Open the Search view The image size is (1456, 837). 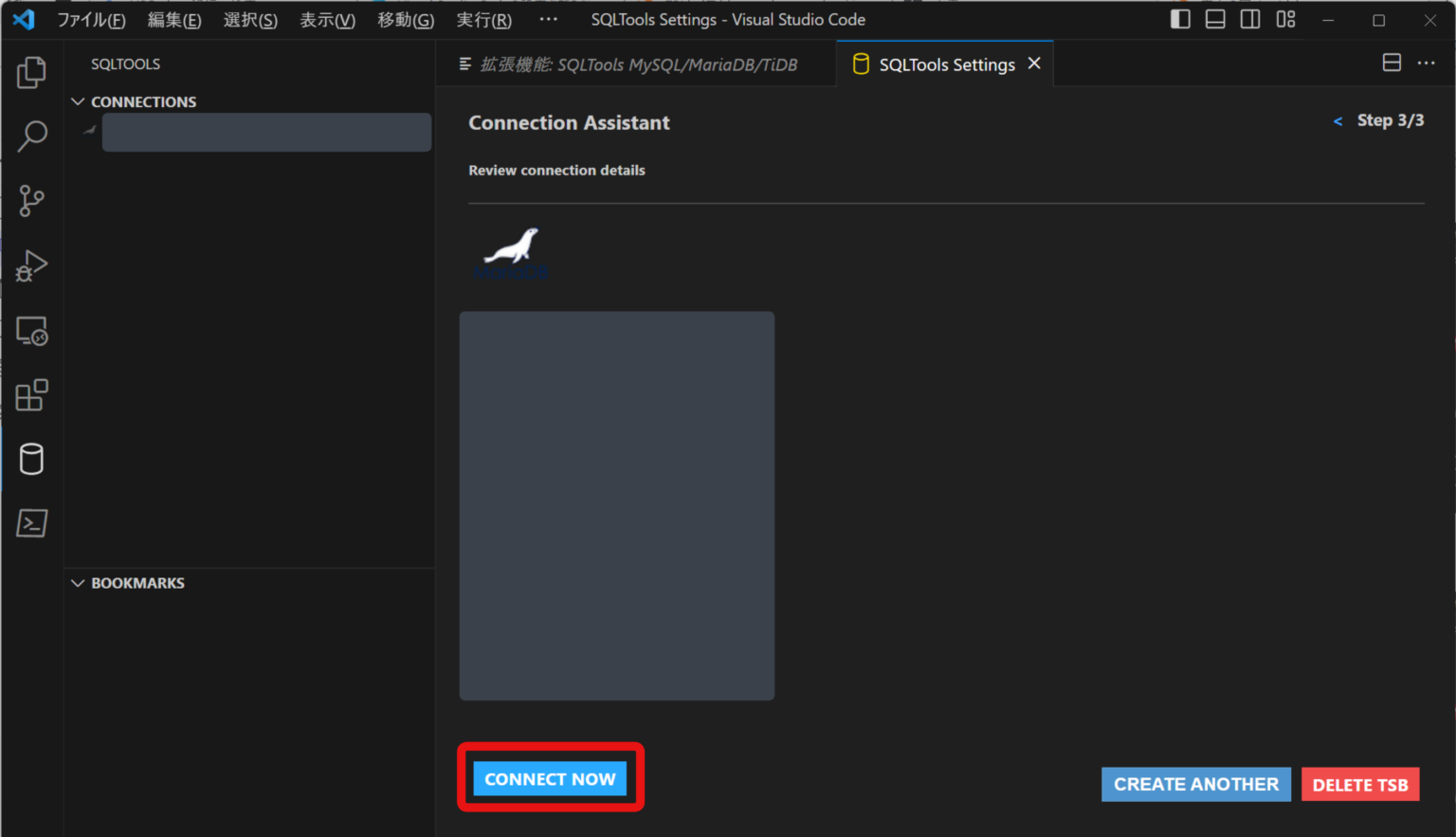31,136
